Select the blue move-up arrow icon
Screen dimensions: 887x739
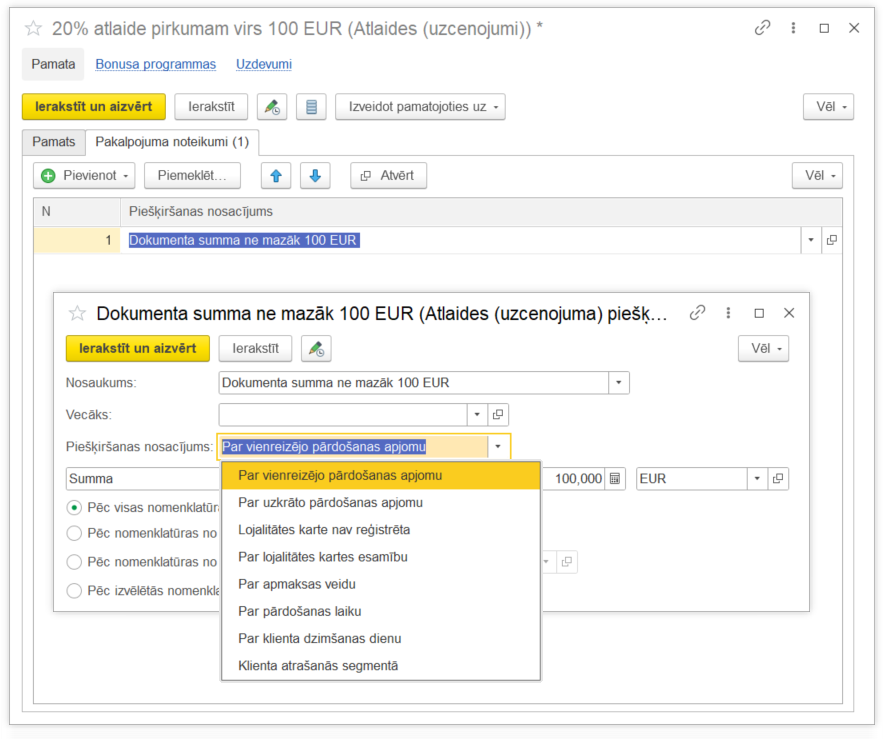pyautogui.click(x=276, y=175)
